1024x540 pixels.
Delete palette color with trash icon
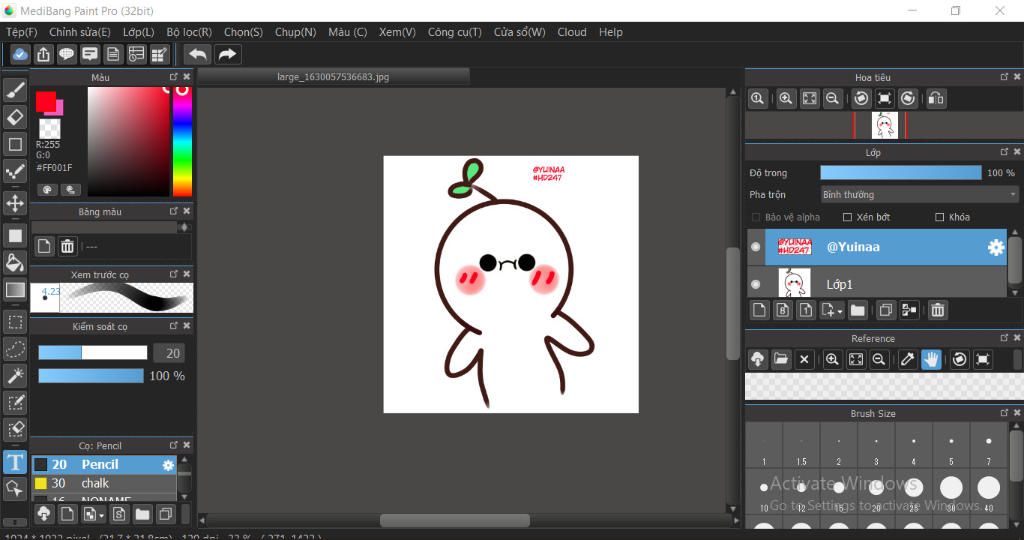click(x=67, y=246)
